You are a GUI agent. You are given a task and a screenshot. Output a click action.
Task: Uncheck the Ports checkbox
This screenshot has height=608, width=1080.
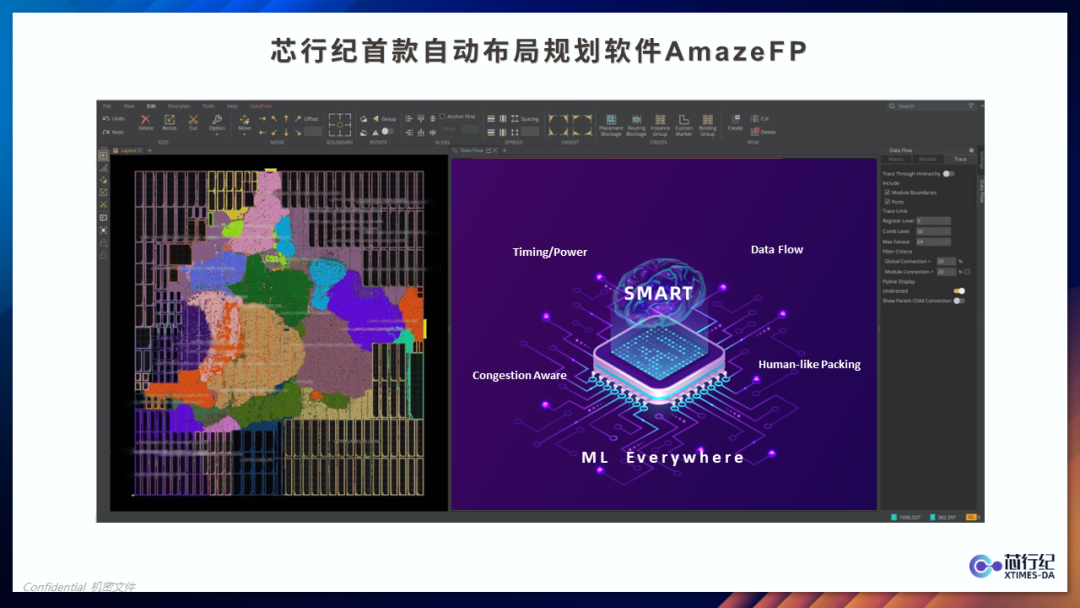pos(887,202)
